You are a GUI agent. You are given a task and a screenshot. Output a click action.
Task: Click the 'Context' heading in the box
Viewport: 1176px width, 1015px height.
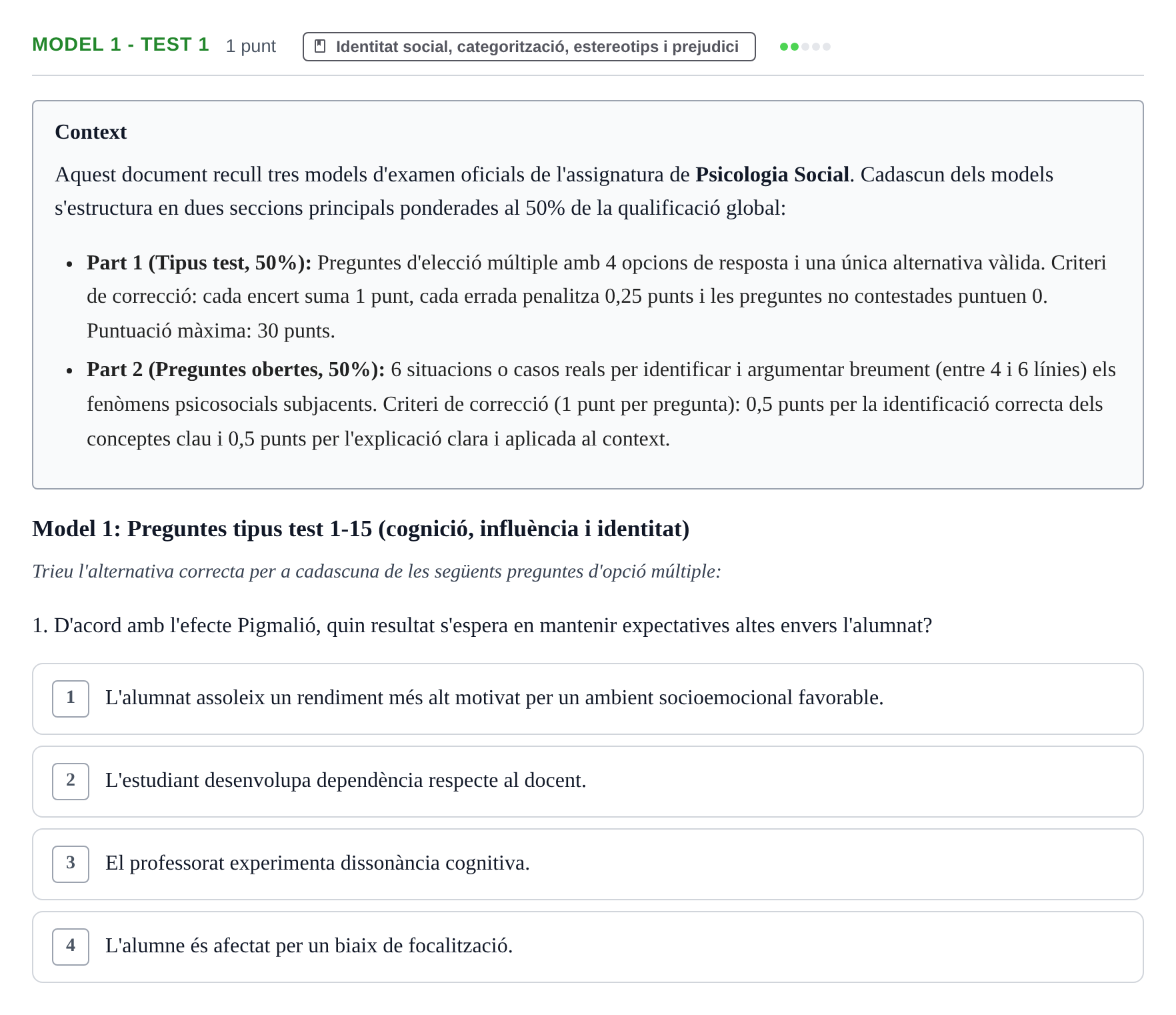tap(91, 132)
